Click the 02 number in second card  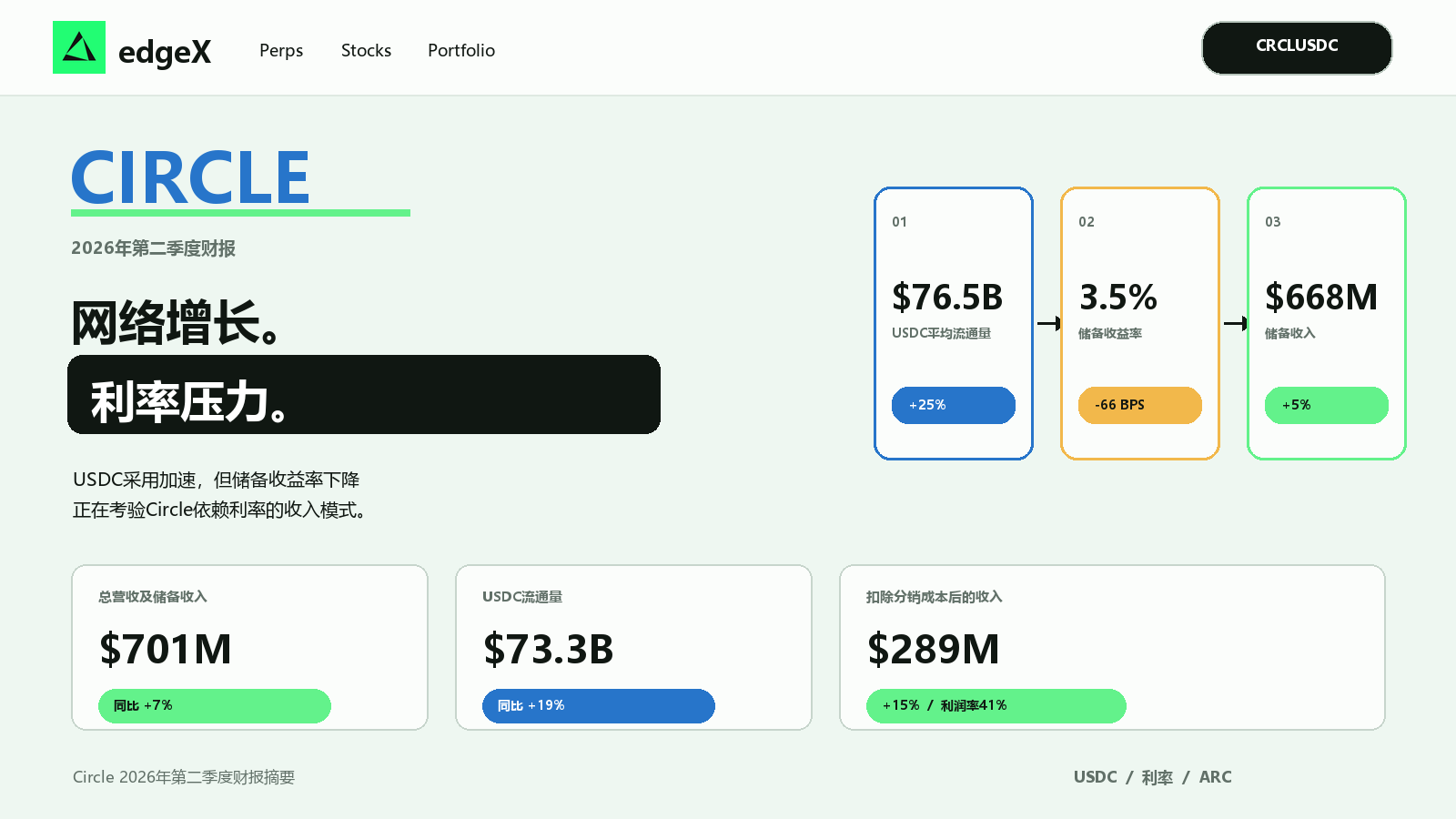1087,222
